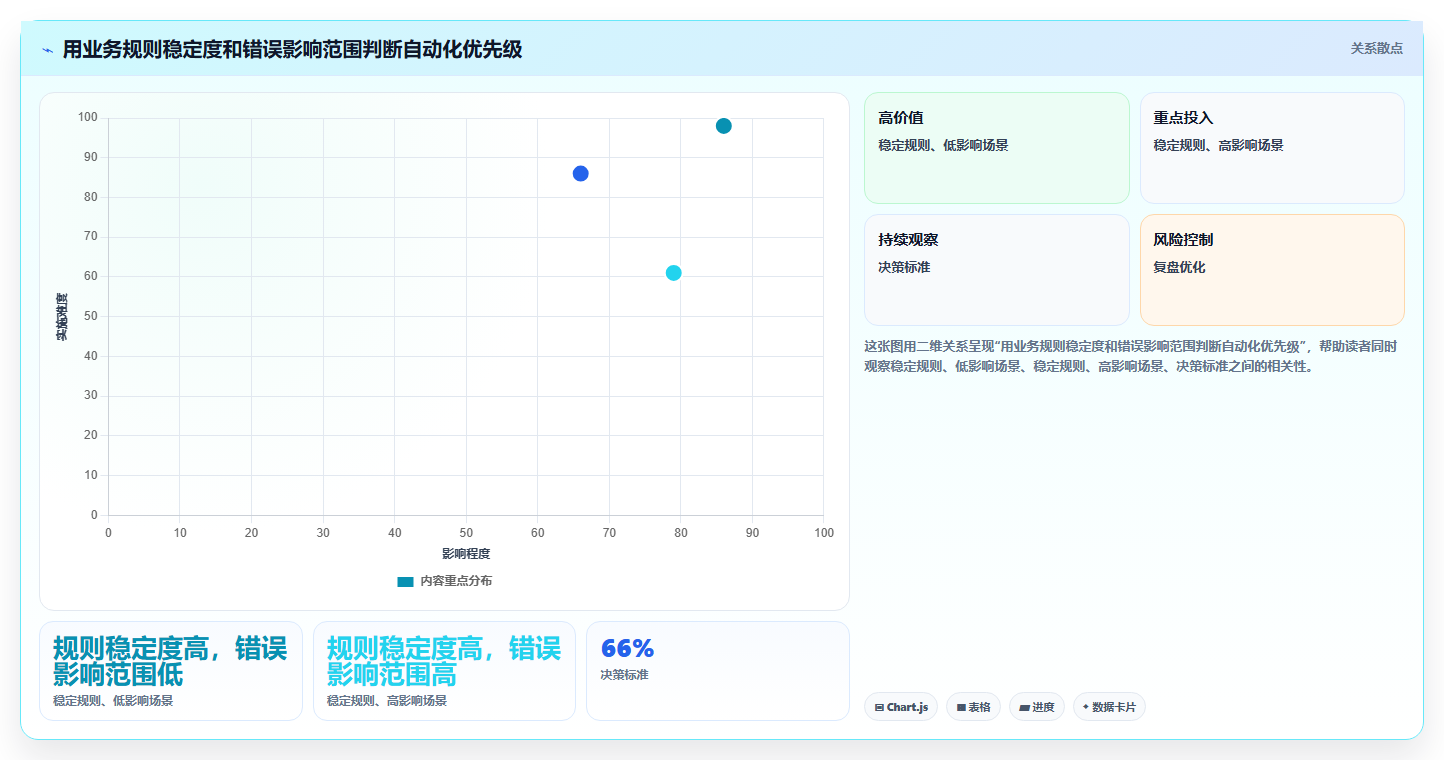The height and width of the screenshot is (760, 1444).
Task: Click 稳定规则、低影响场景 under 高价值 heading
Action: [943, 145]
